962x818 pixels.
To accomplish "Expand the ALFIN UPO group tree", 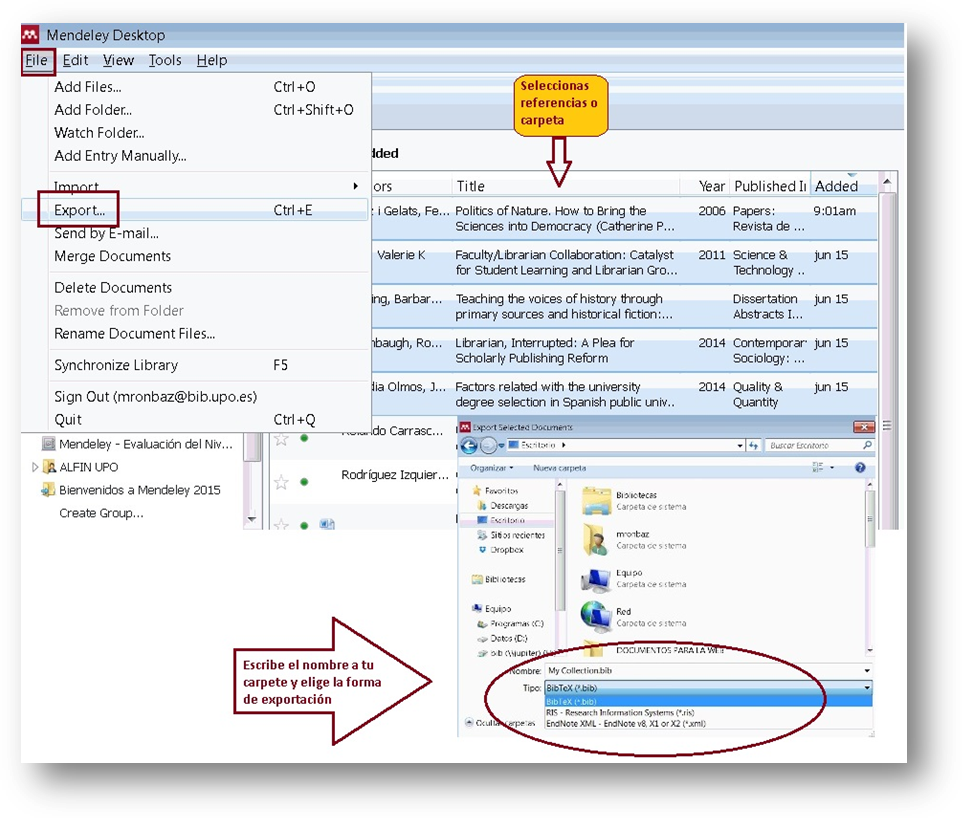I will pos(34,467).
